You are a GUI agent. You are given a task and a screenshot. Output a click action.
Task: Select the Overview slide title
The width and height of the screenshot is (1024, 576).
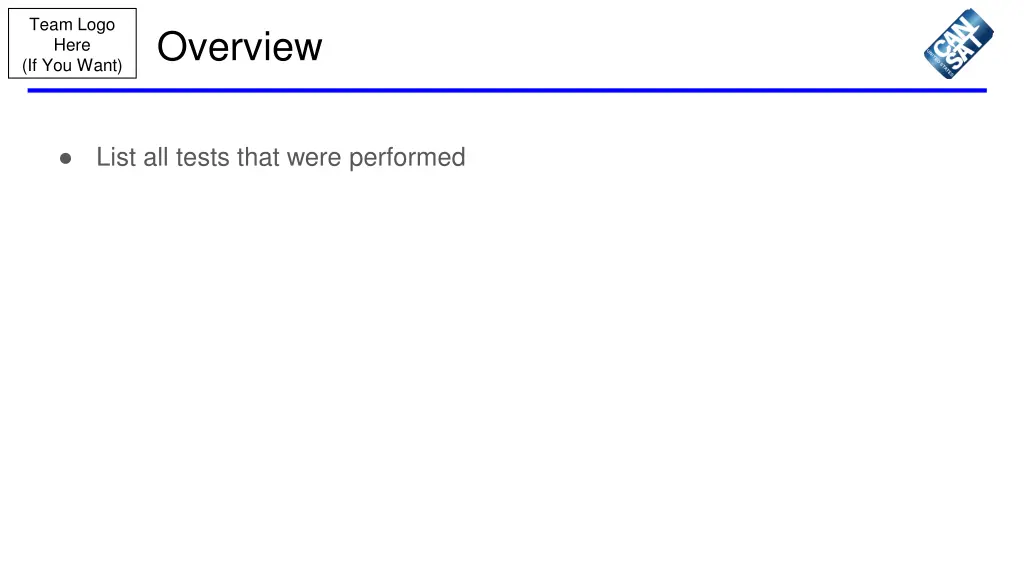point(240,46)
